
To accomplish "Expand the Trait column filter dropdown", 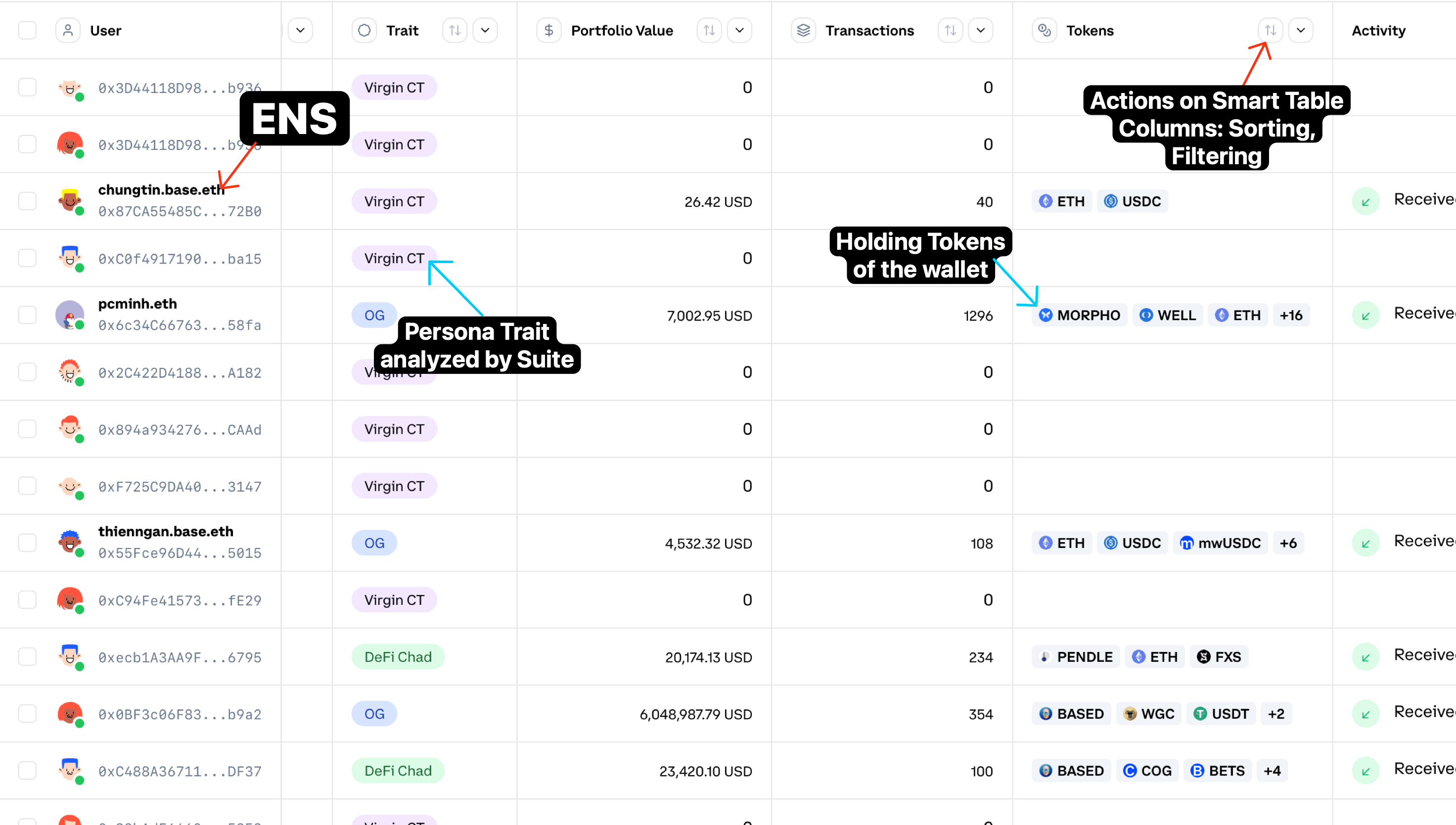I will 485,31.
